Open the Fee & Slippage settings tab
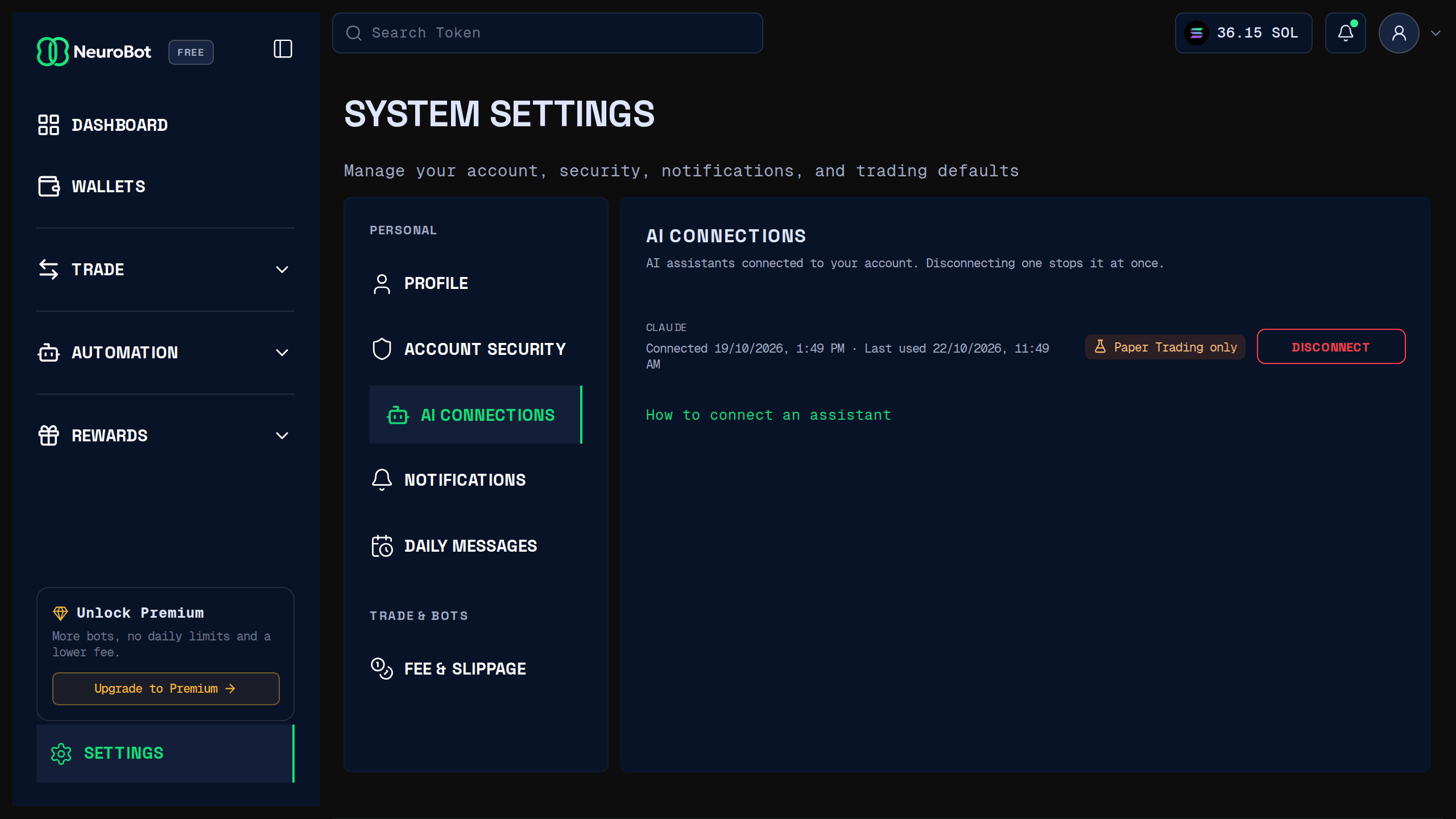Screen dimensions: 1456x819 click(x=476, y=669)
